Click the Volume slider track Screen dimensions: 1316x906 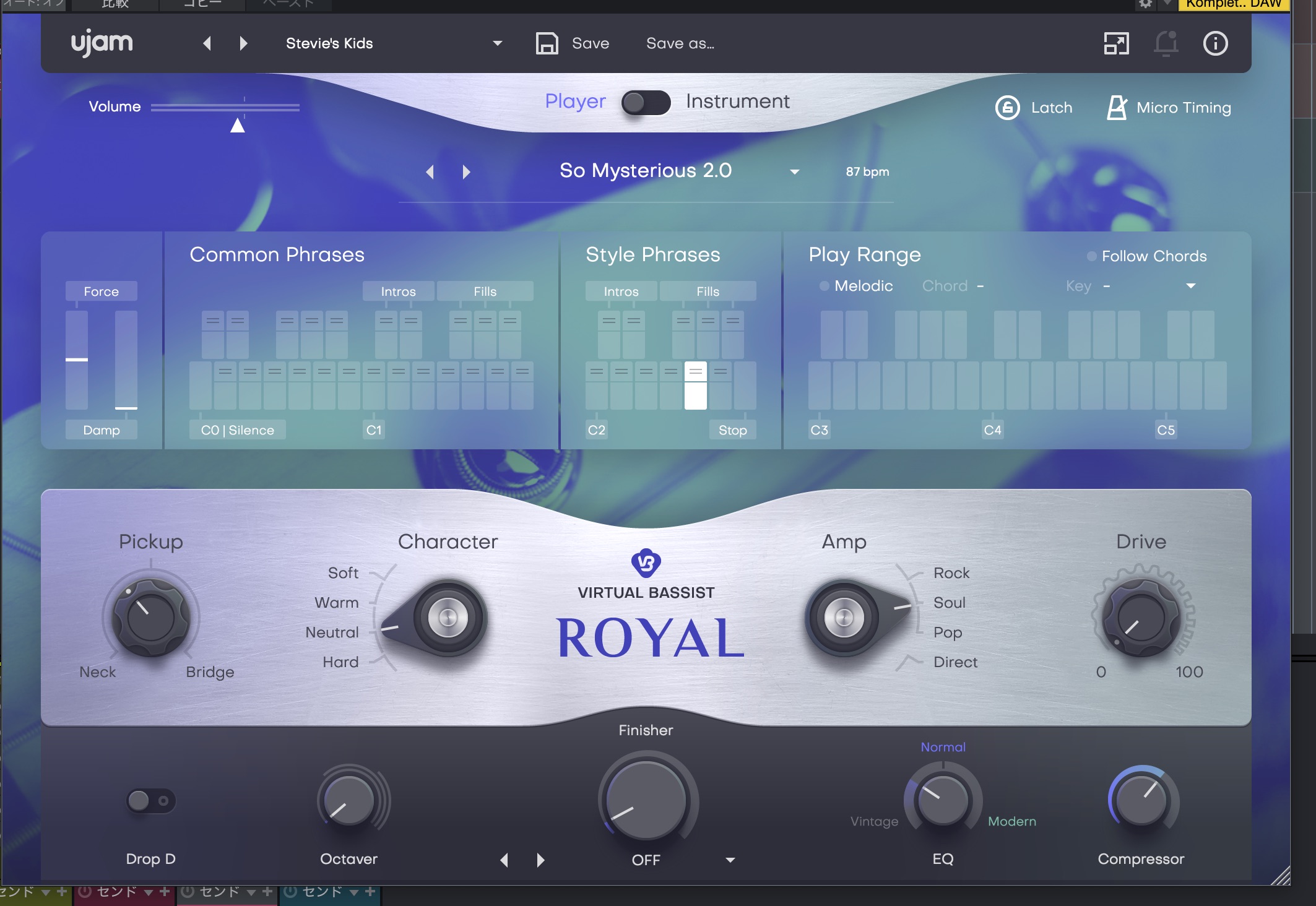point(225,108)
